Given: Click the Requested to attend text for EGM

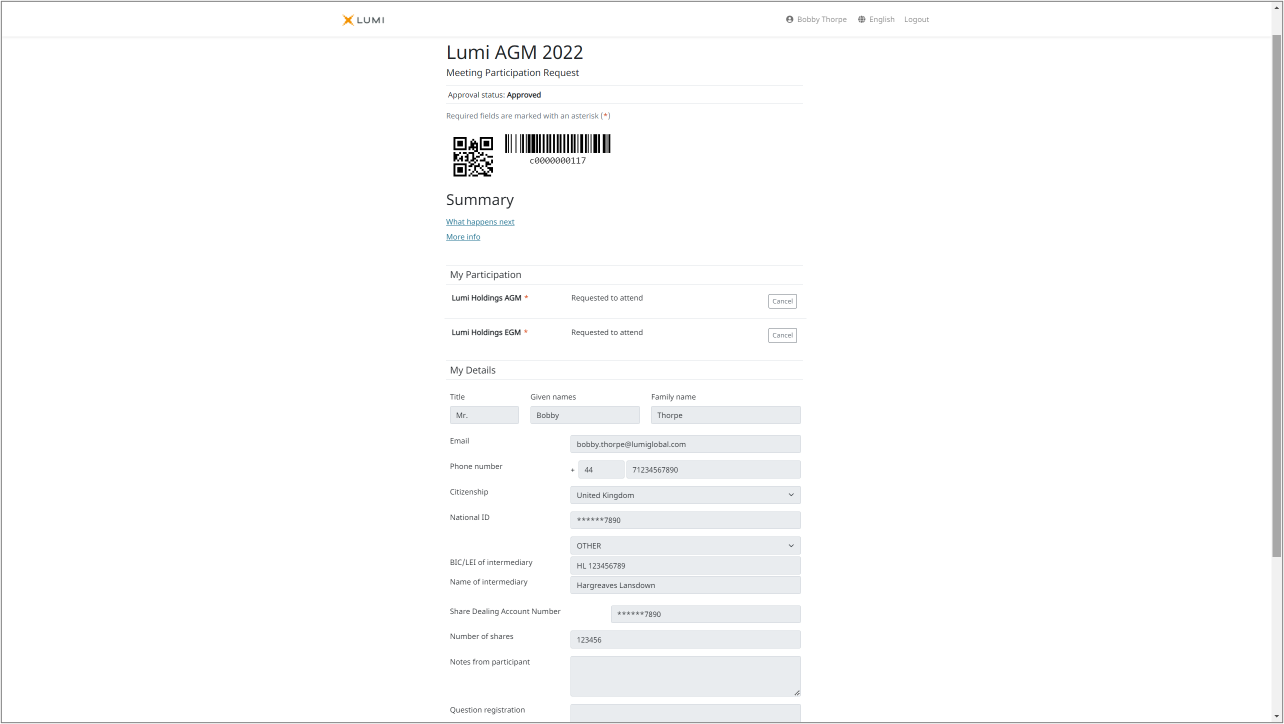Looking at the screenshot, I should tap(607, 332).
